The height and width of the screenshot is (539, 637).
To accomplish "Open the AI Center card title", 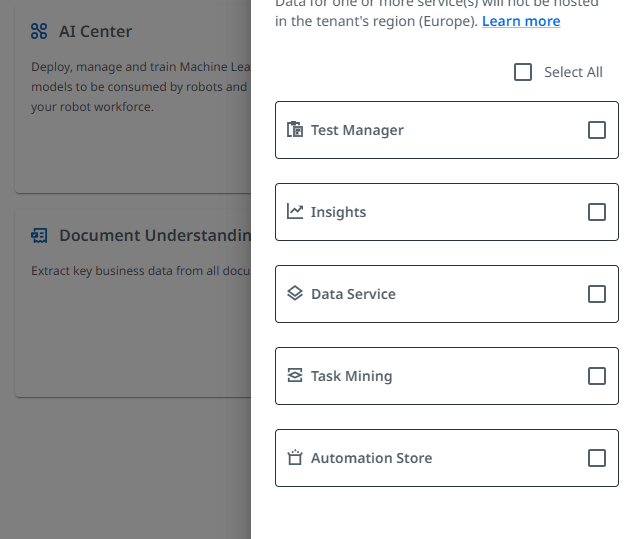I will pos(95,31).
